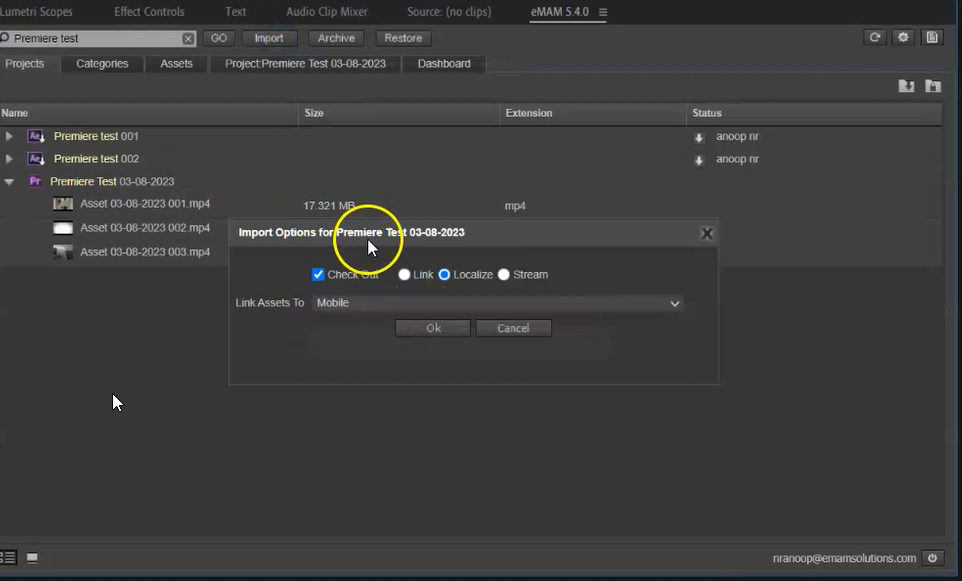The image size is (962, 581).
Task: Click After Effects icon for Premiere test 002
Action: pyautogui.click(x=36, y=159)
